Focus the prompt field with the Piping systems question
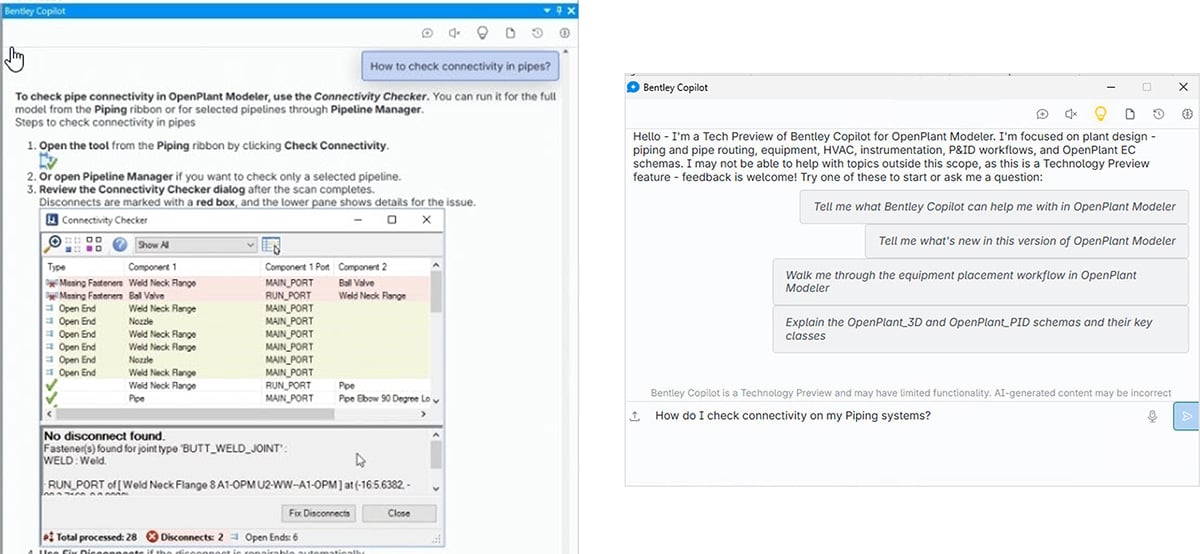Screen dimensions: 1200x554 pyautogui.click(x=895, y=416)
